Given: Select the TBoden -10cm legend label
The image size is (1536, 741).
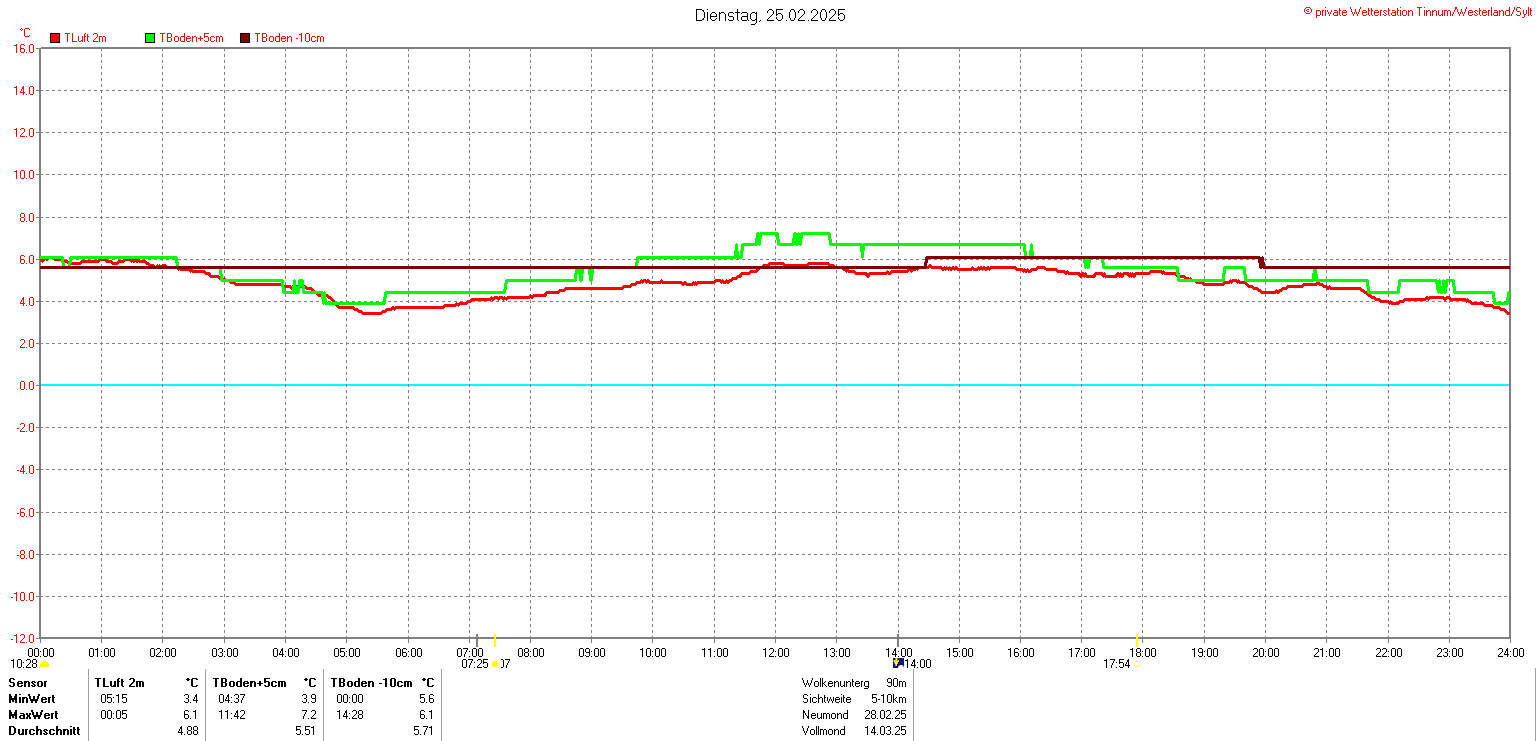Looking at the screenshot, I should tap(289, 38).
